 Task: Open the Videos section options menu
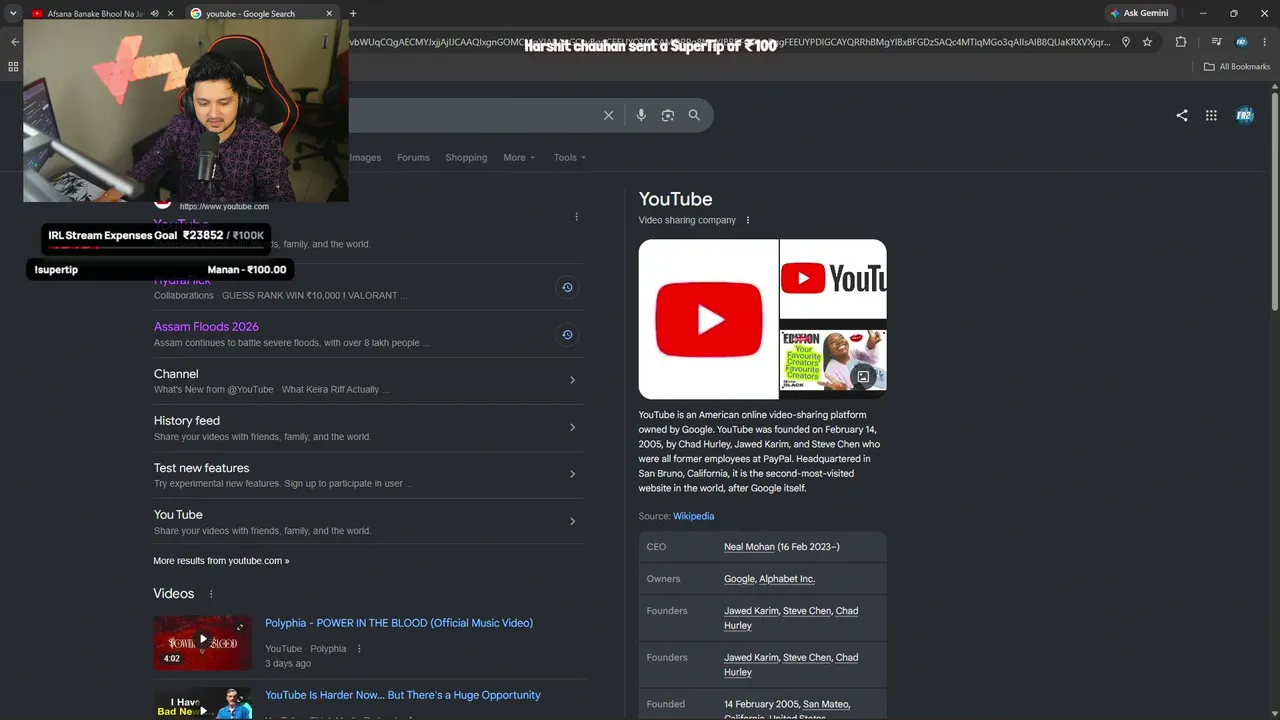tap(211, 594)
